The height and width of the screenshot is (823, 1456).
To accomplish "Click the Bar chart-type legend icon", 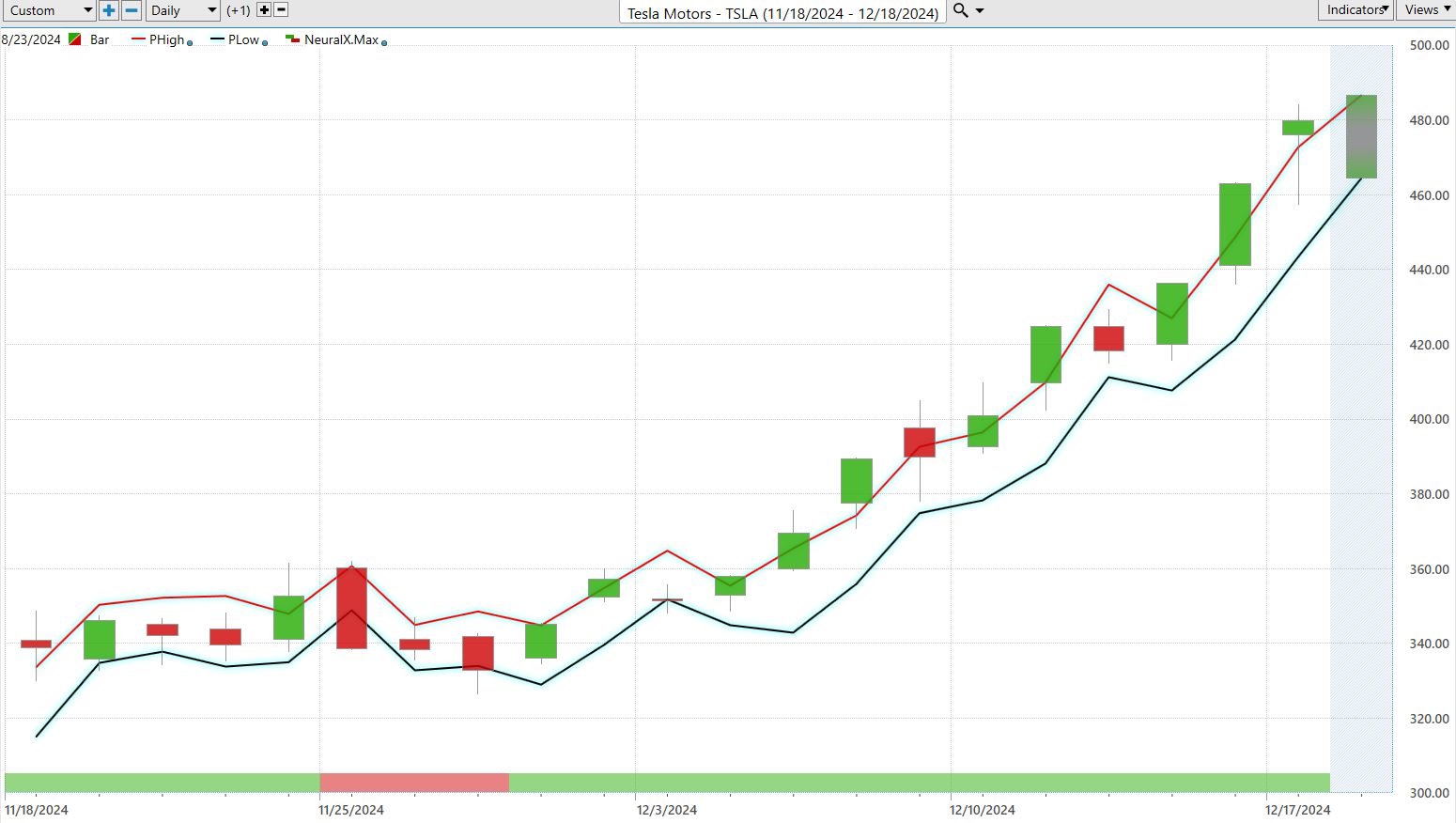I will pyautogui.click(x=75, y=39).
